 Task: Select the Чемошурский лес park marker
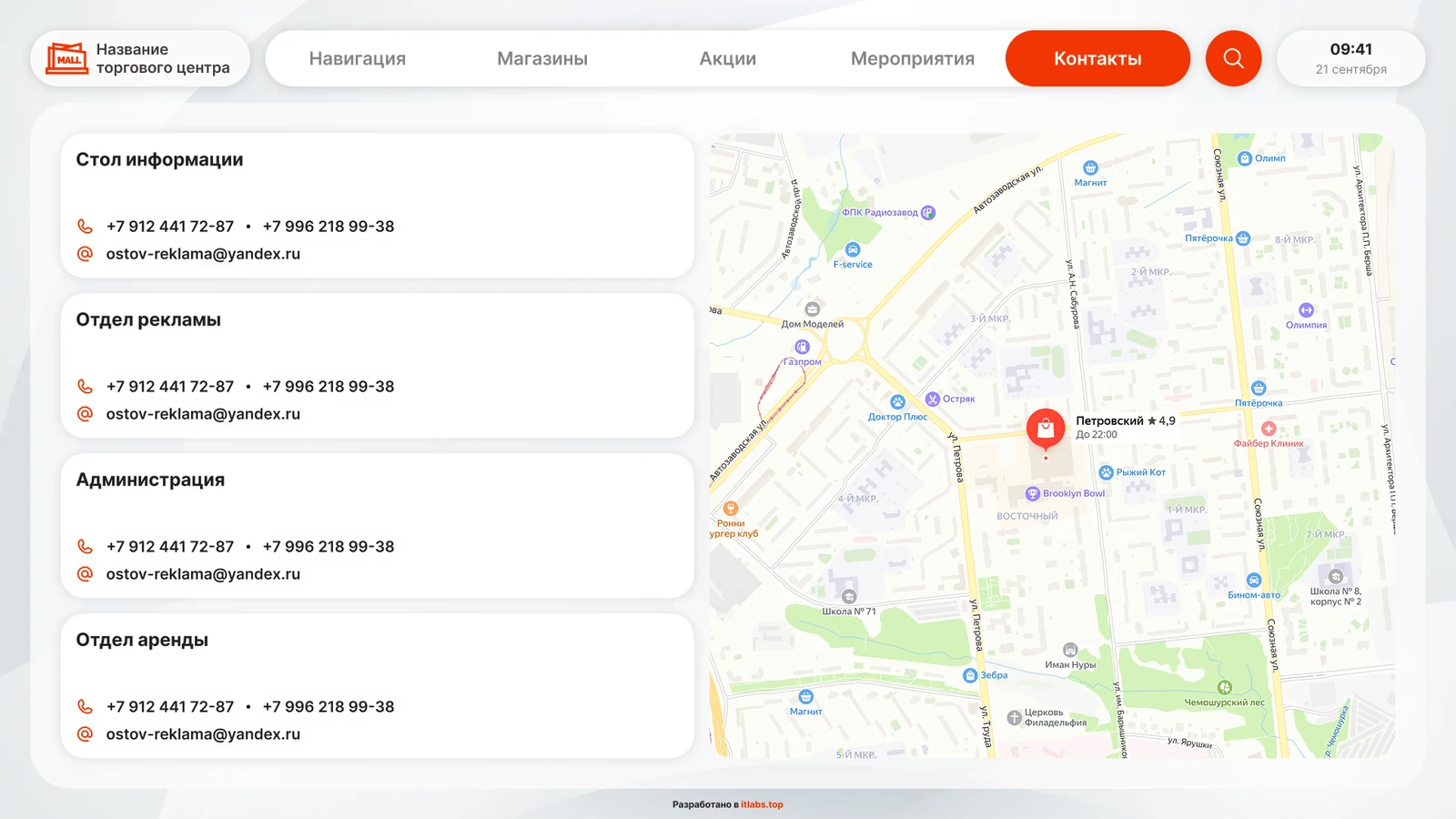click(1225, 688)
